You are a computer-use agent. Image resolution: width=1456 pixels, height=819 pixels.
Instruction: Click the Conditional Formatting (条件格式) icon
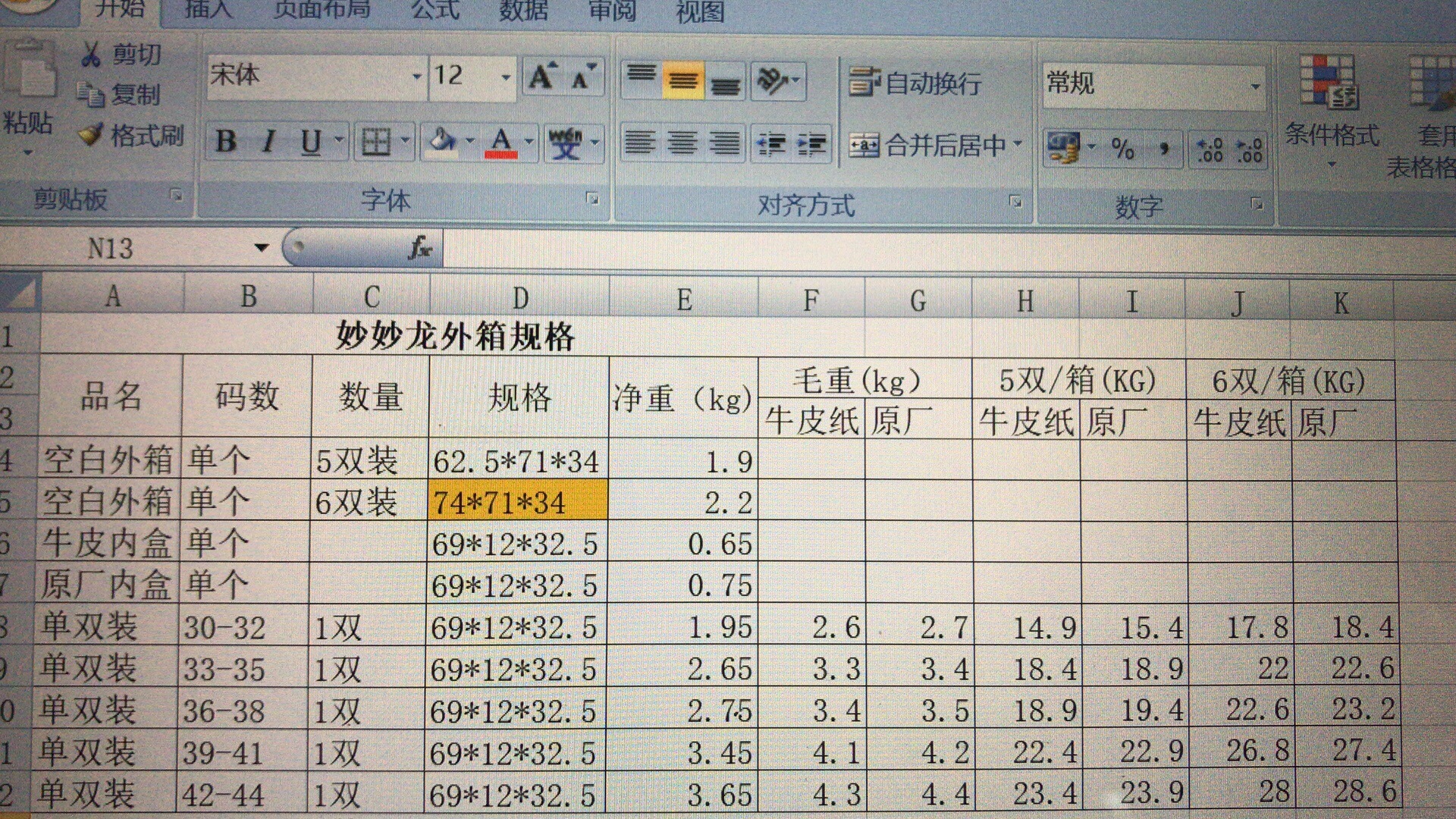(1329, 82)
